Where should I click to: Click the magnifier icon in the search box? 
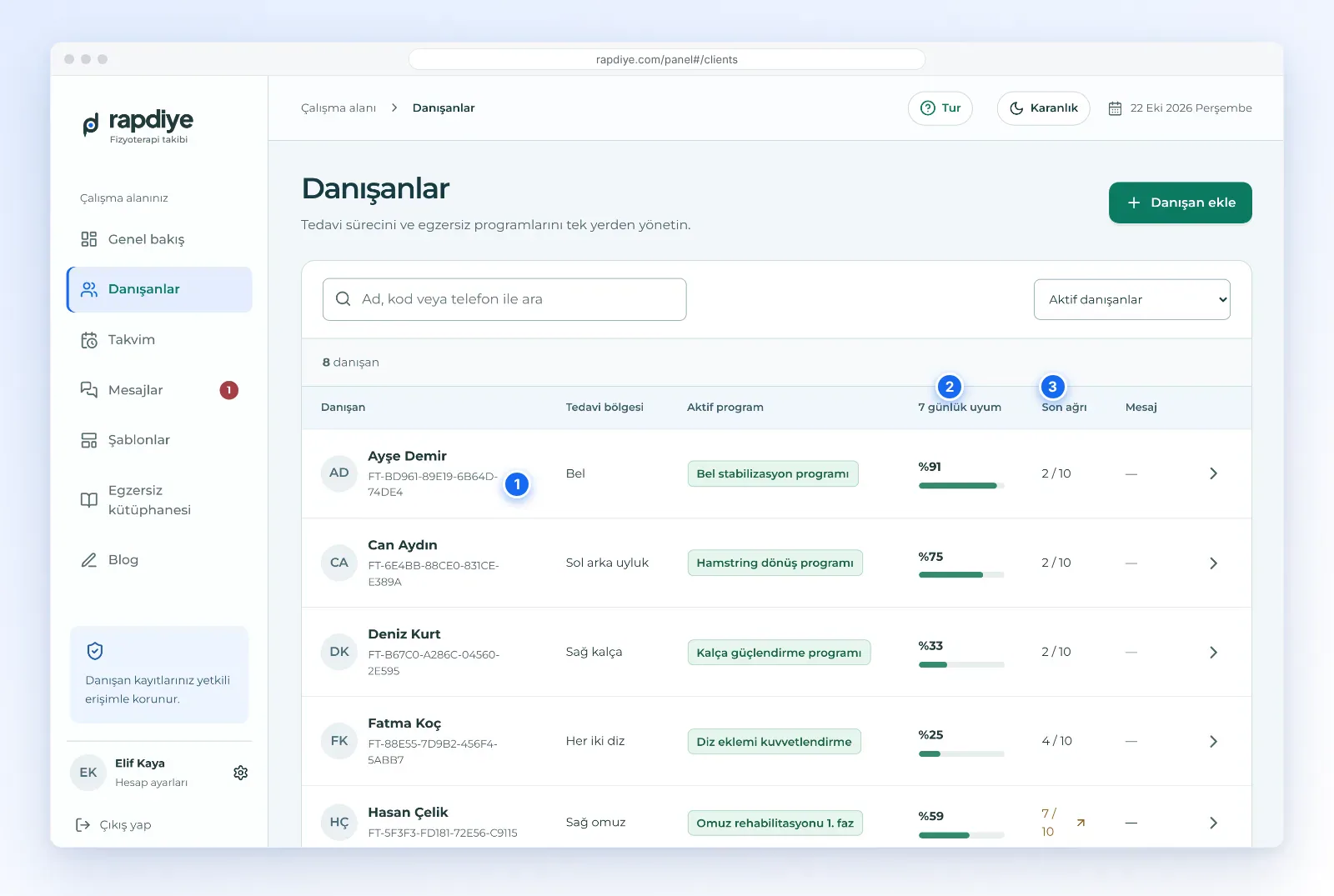click(343, 299)
